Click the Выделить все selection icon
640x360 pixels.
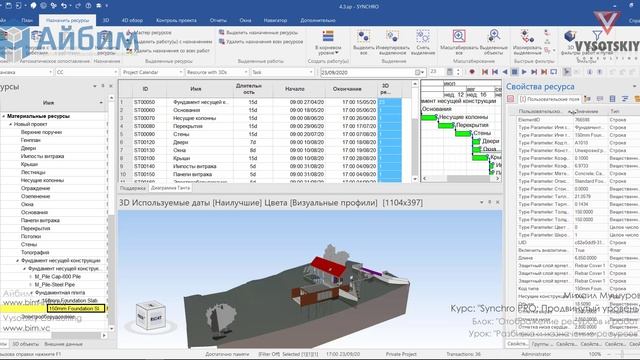click(363, 37)
